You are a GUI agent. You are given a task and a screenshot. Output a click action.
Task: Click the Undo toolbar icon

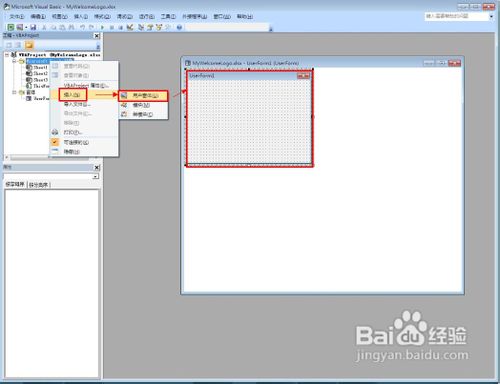tap(82, 27)
